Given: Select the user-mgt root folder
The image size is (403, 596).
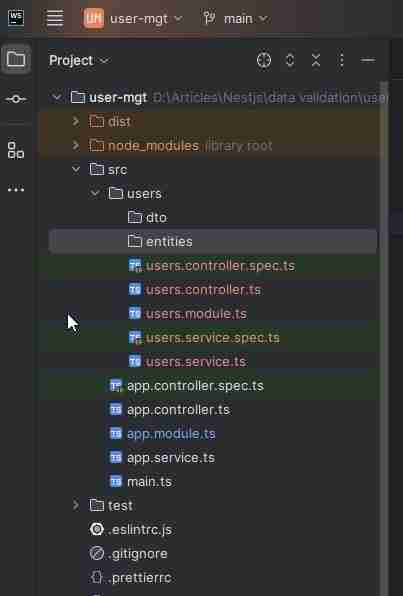Looking at the screenshot, I should coord(118,98).
